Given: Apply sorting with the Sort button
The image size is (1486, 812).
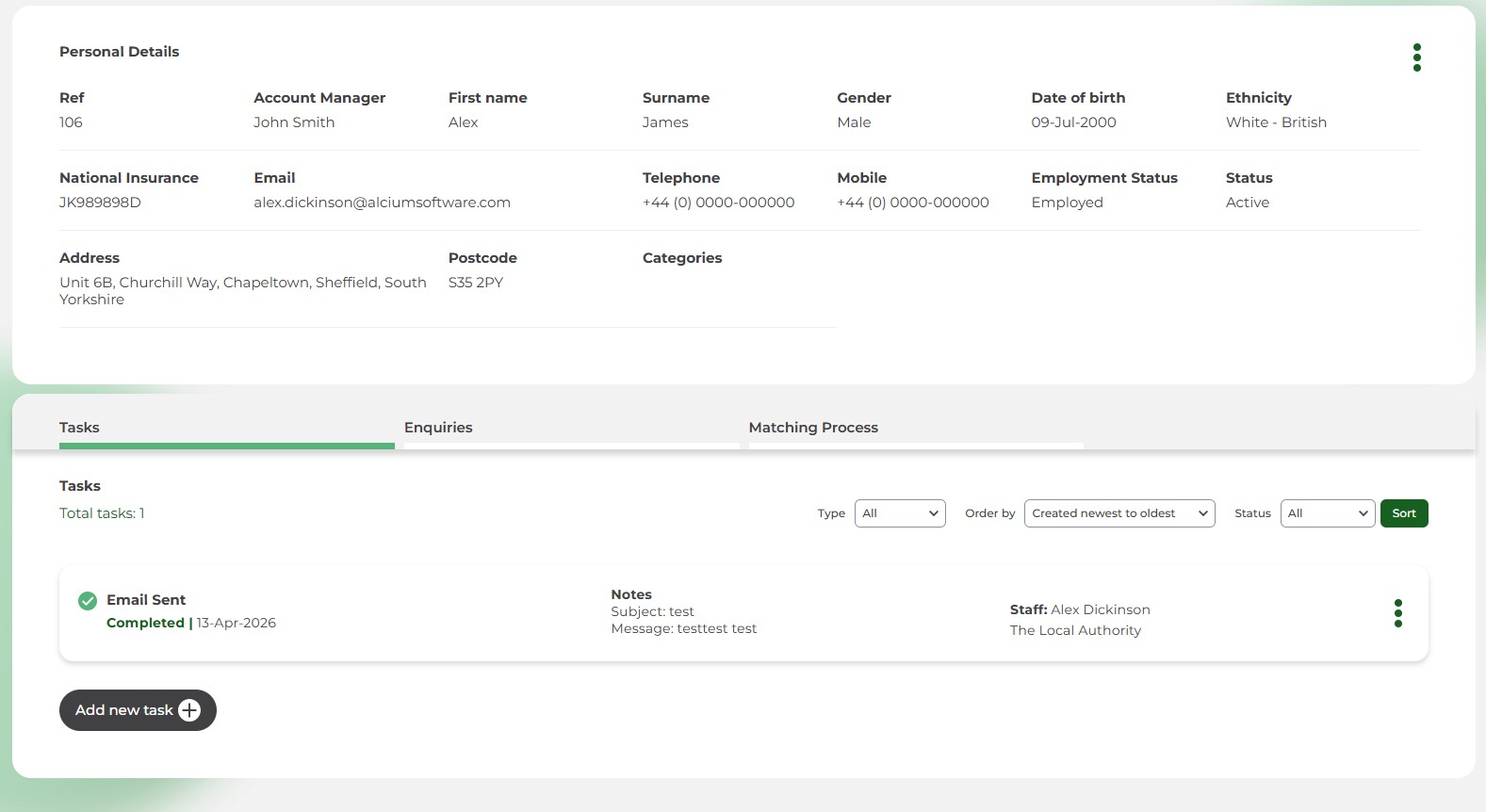Looking at the screenshot, I should point(1404,513).
